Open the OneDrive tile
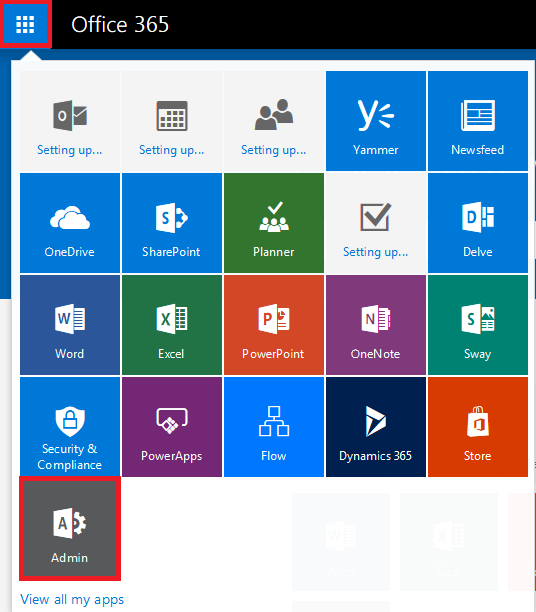The width and height of the screenshot is (536, 612). point(70,223)
